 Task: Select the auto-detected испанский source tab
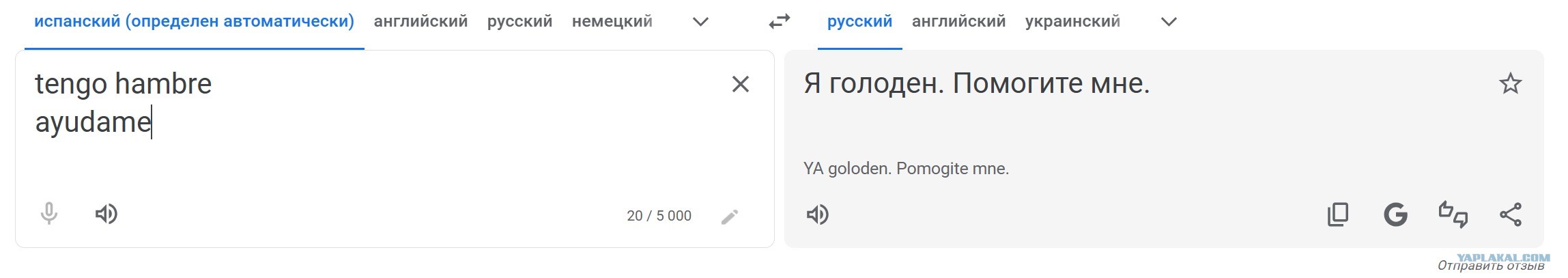click(x=195, y=22)
